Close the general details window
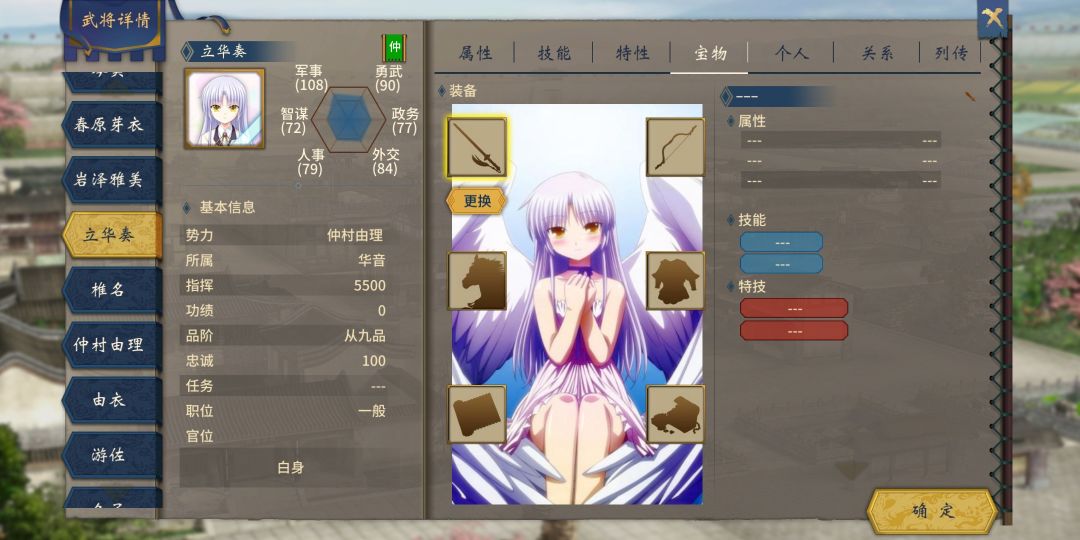Viewport: 1080px width, 540px height. (993, 19)
